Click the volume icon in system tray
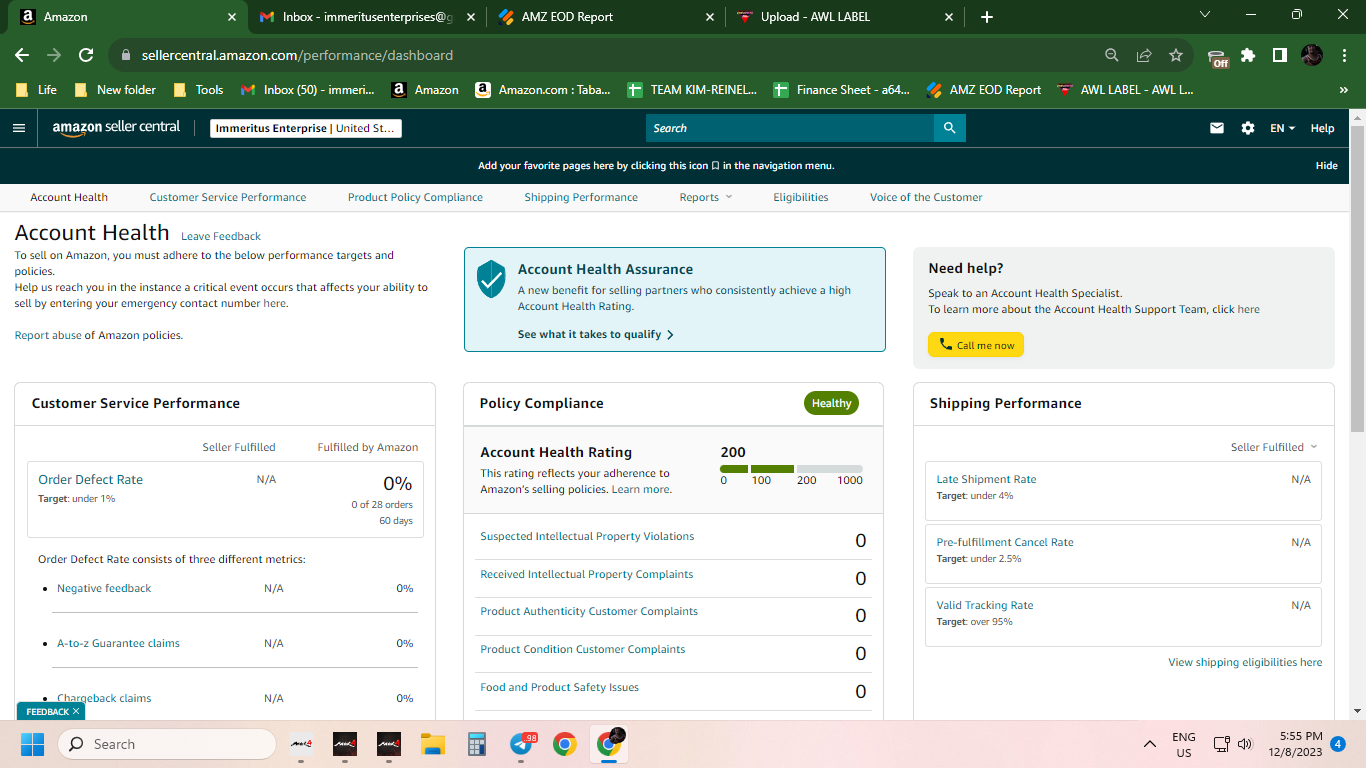Image resolution: width=1366 pixels, height=768 pixels. [x=1245, y=744]
